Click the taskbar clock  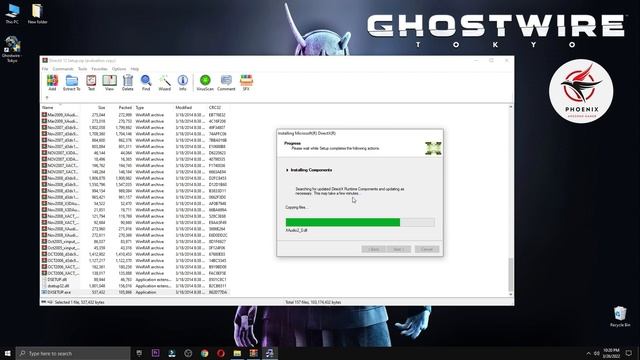click(x=611, y=353)
